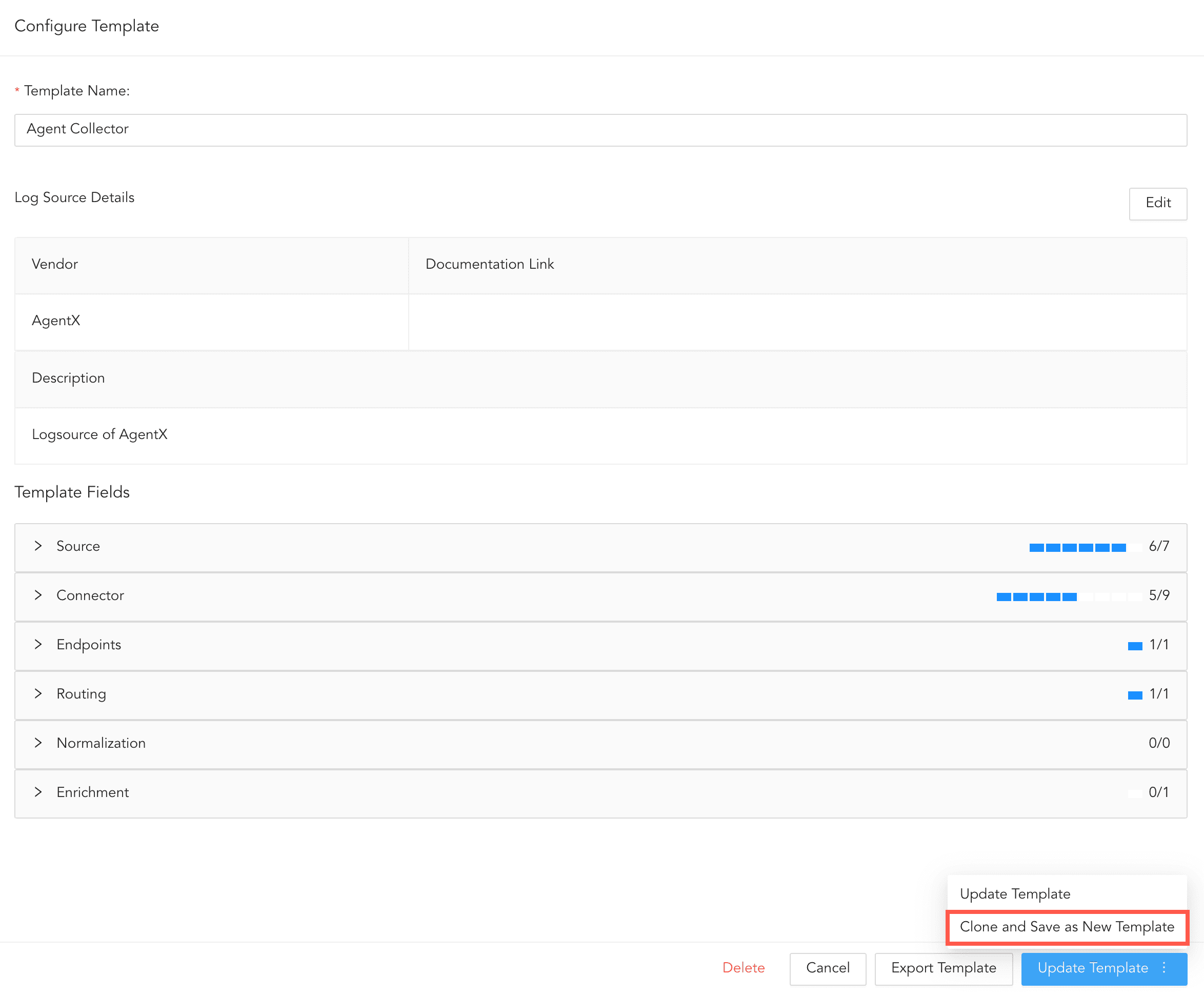Click the Export Template button
This screenshot has height=996, width=1204.
click(x=943, y=968)
